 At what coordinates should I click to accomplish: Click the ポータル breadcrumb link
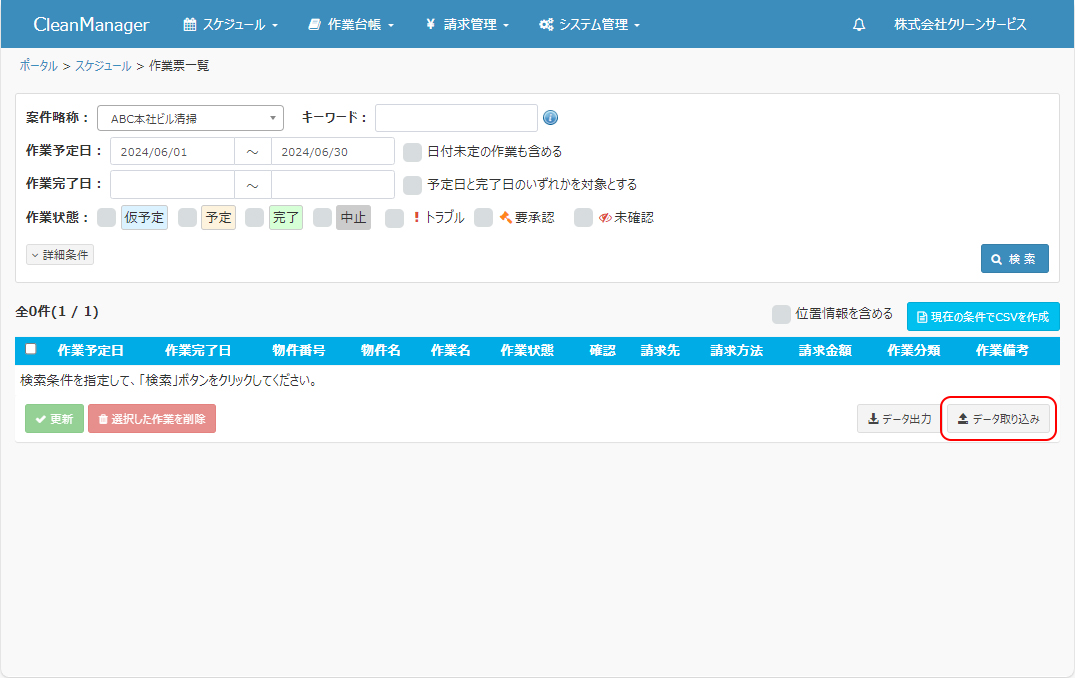coord(38,66)
